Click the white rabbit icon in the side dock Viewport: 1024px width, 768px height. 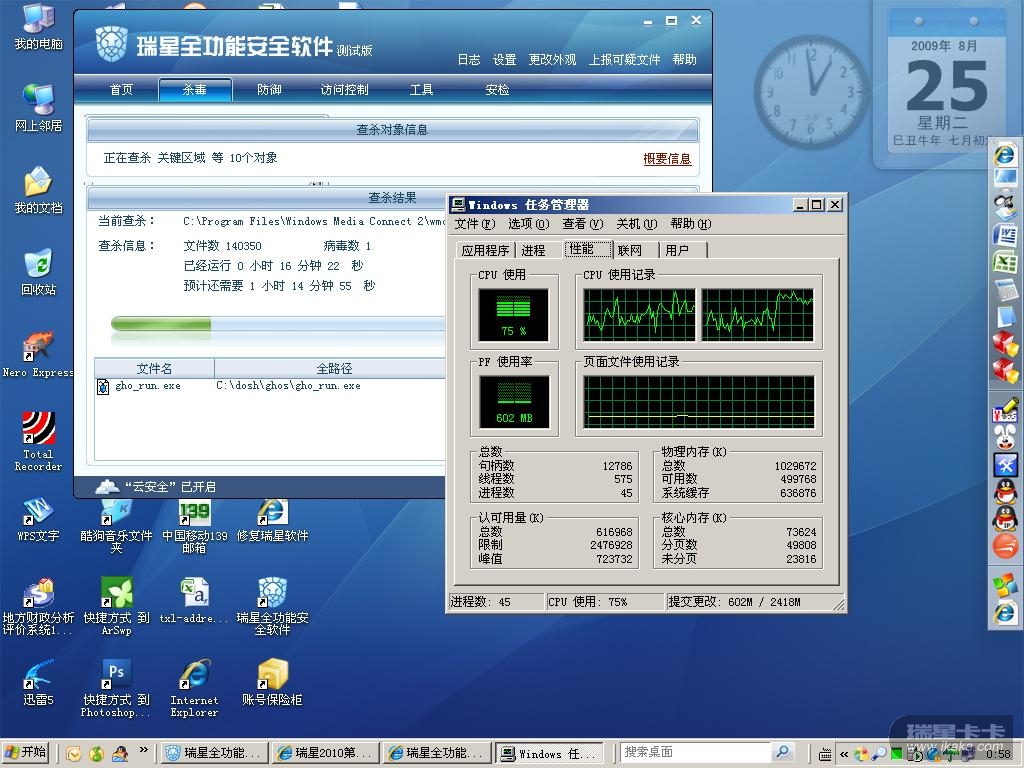[x=1005, y=436]
